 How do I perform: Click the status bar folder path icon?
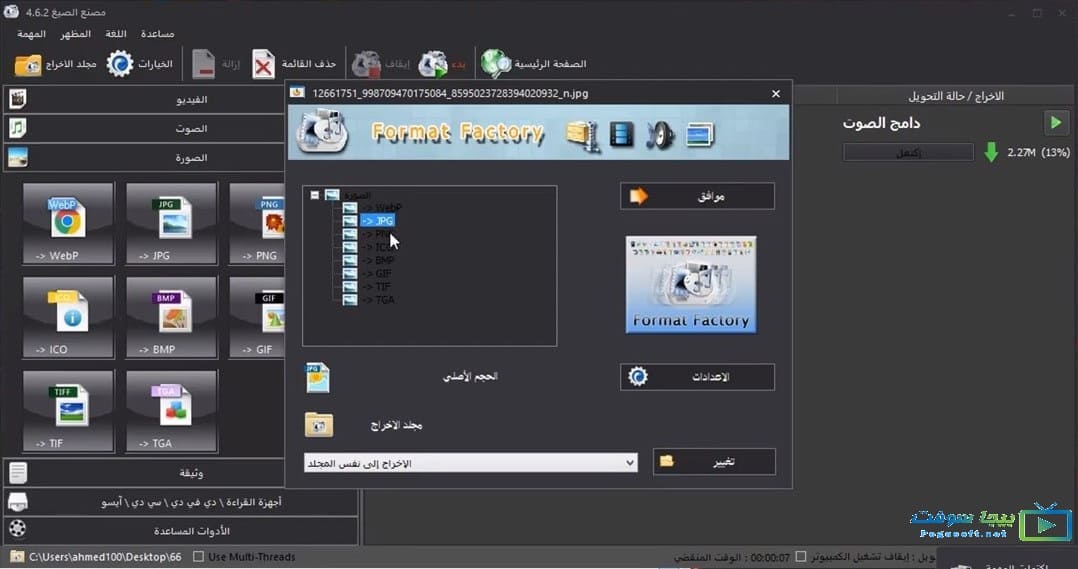18,557
